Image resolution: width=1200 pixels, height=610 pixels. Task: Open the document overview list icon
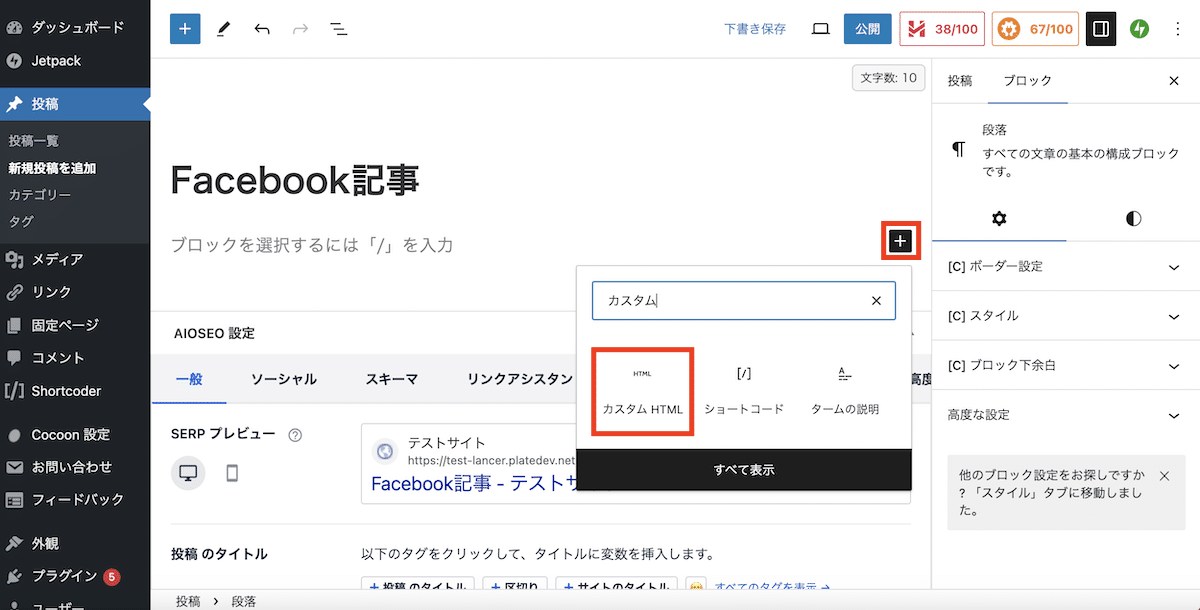tap(339, 29)
